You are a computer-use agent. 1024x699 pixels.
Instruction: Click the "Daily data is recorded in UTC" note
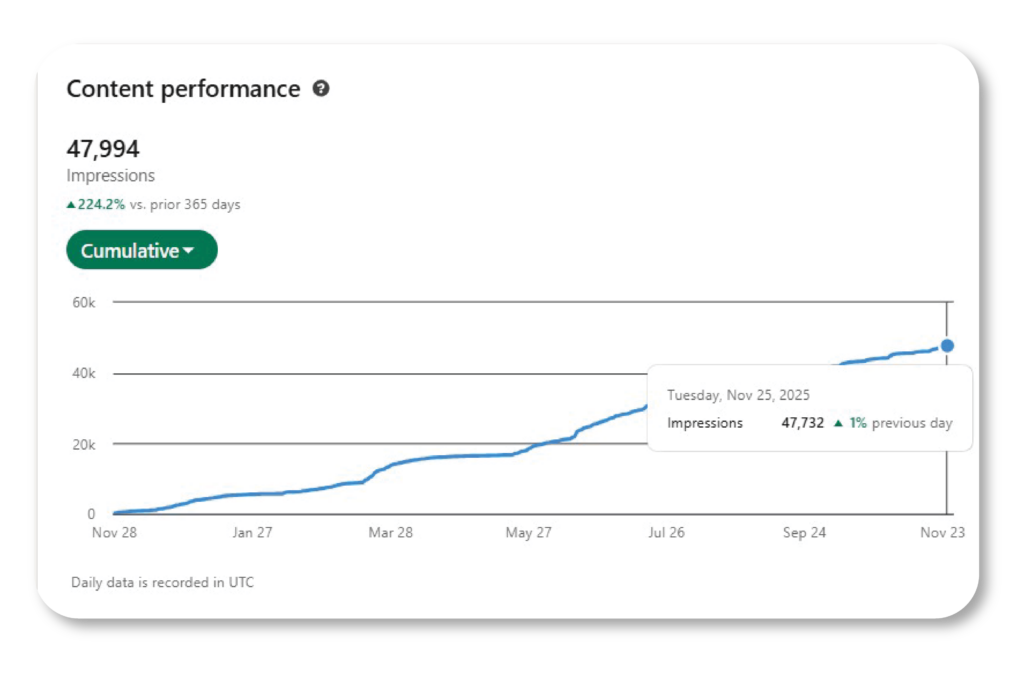tap(162, 582)
